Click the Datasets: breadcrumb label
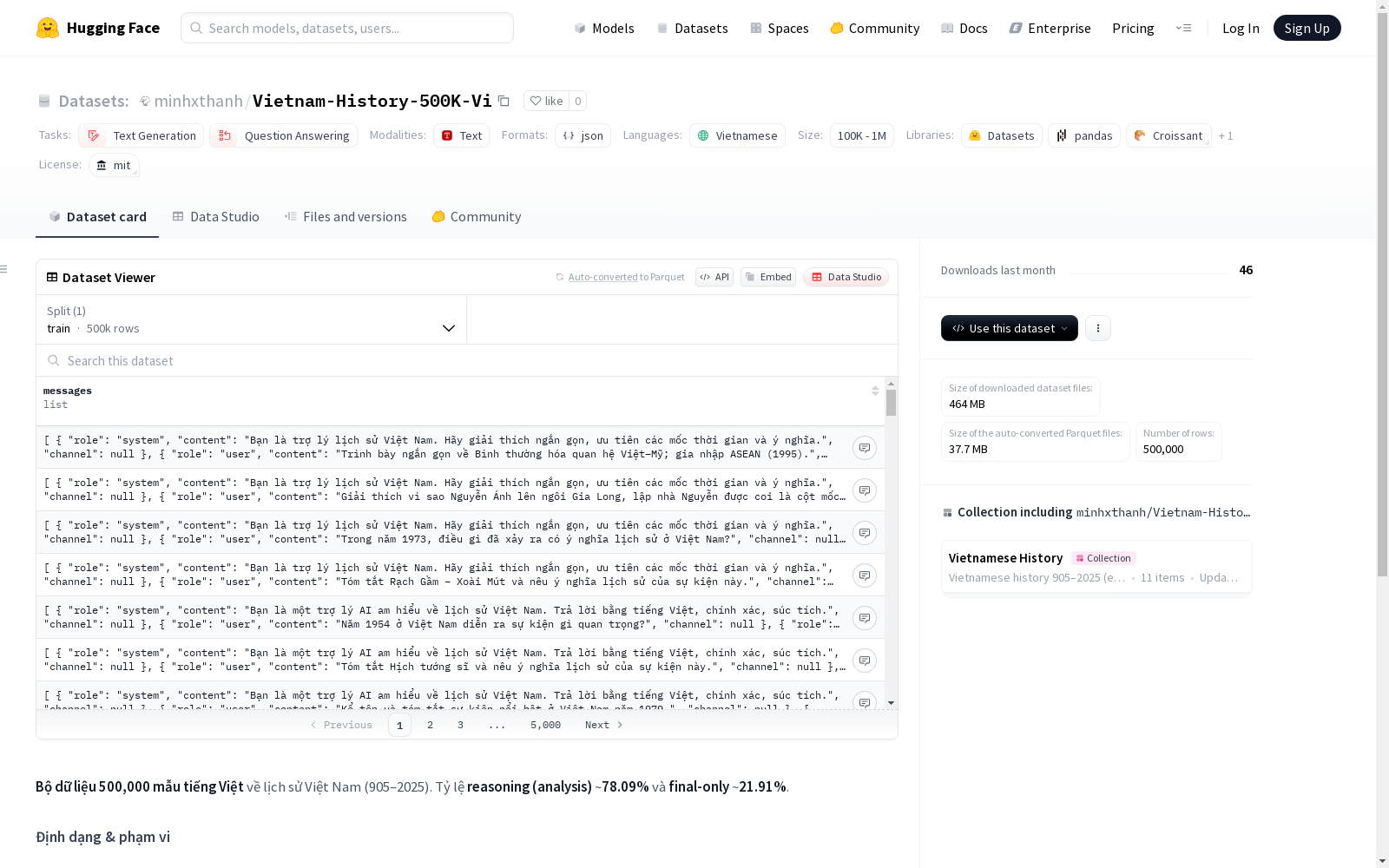The height and width of the screenshot is (868, 1389). [x=94, y=101]
